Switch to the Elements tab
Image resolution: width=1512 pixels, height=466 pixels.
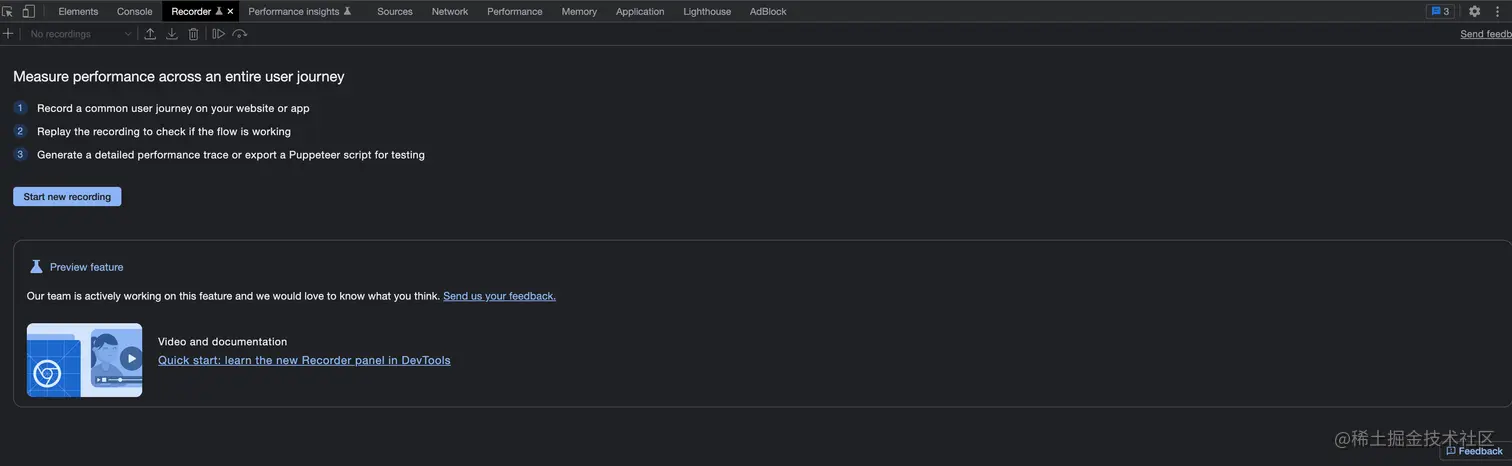(78, 12)
